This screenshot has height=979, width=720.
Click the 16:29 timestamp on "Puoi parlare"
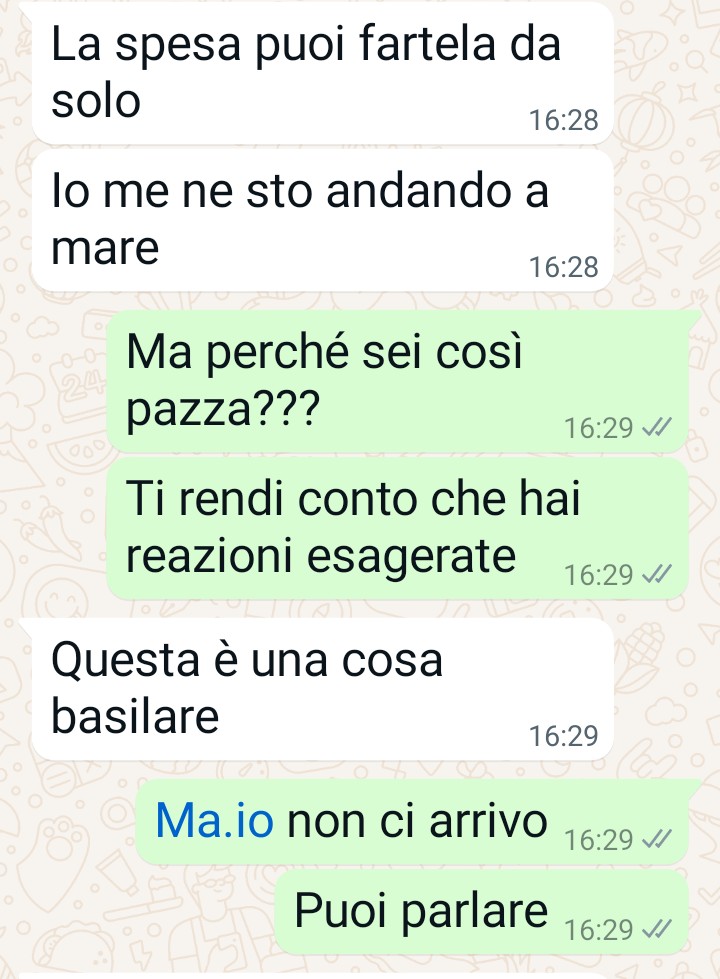(598, 930)
